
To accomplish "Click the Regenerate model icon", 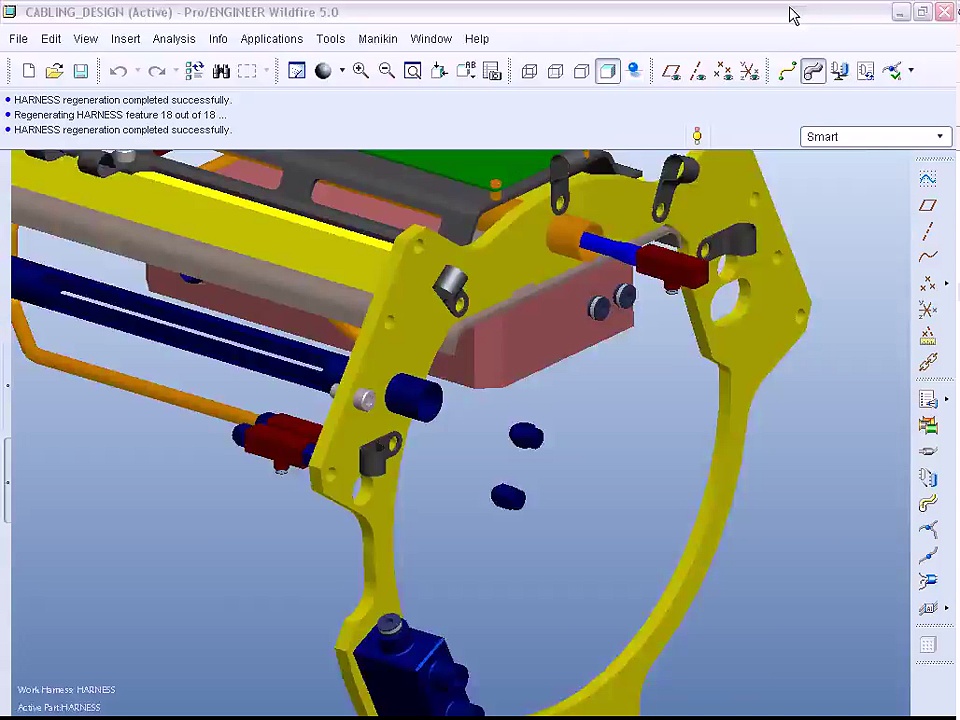I will [194, 71].
